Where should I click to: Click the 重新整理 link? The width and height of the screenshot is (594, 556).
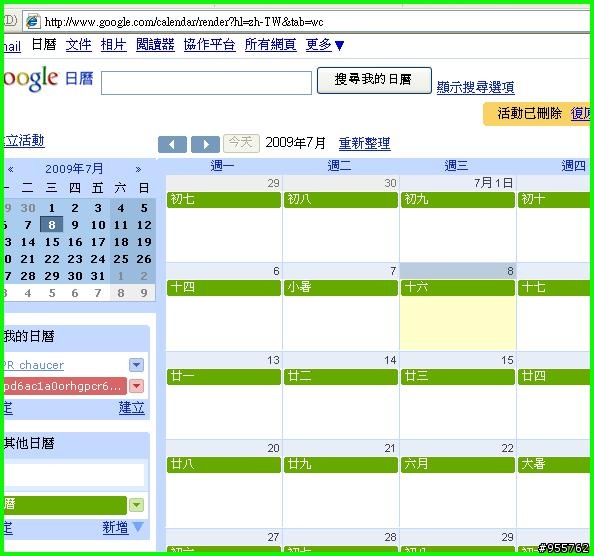tap(364, 144)
